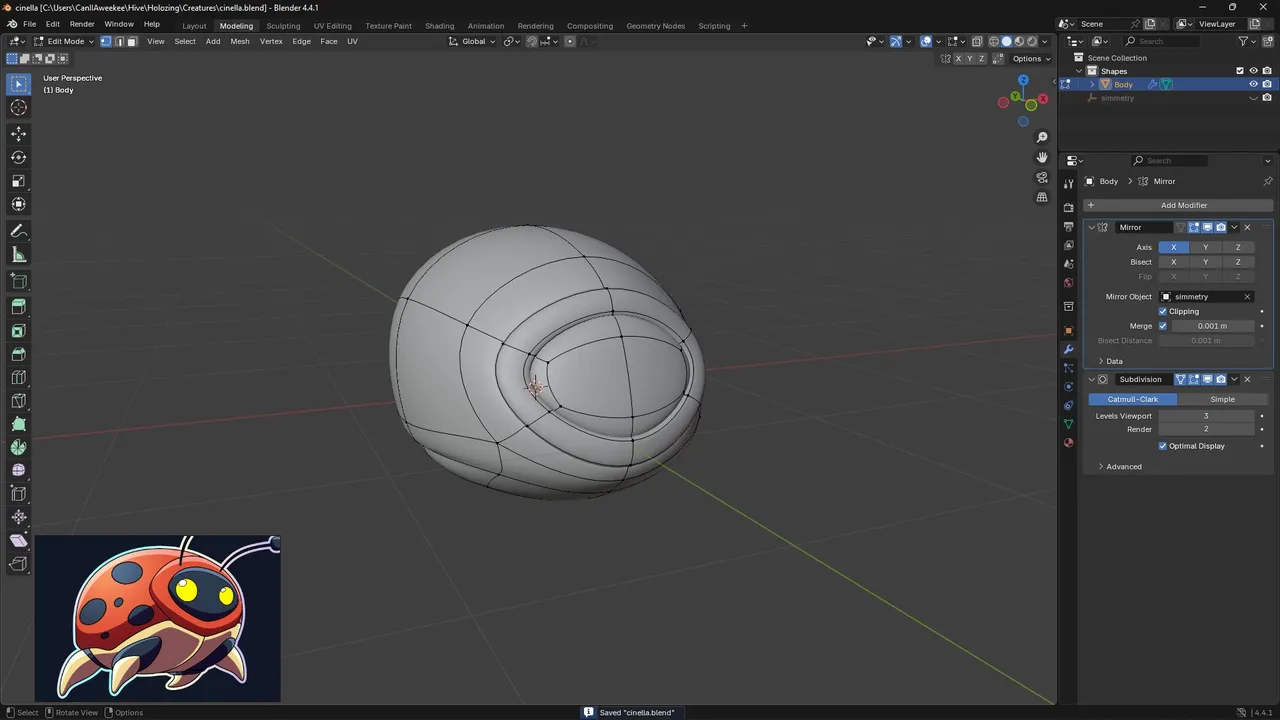Open the Object Data mesh properties tab
Viewport: 1280px width, 720px height.
pyautogui.click(x=1068, y=423)
